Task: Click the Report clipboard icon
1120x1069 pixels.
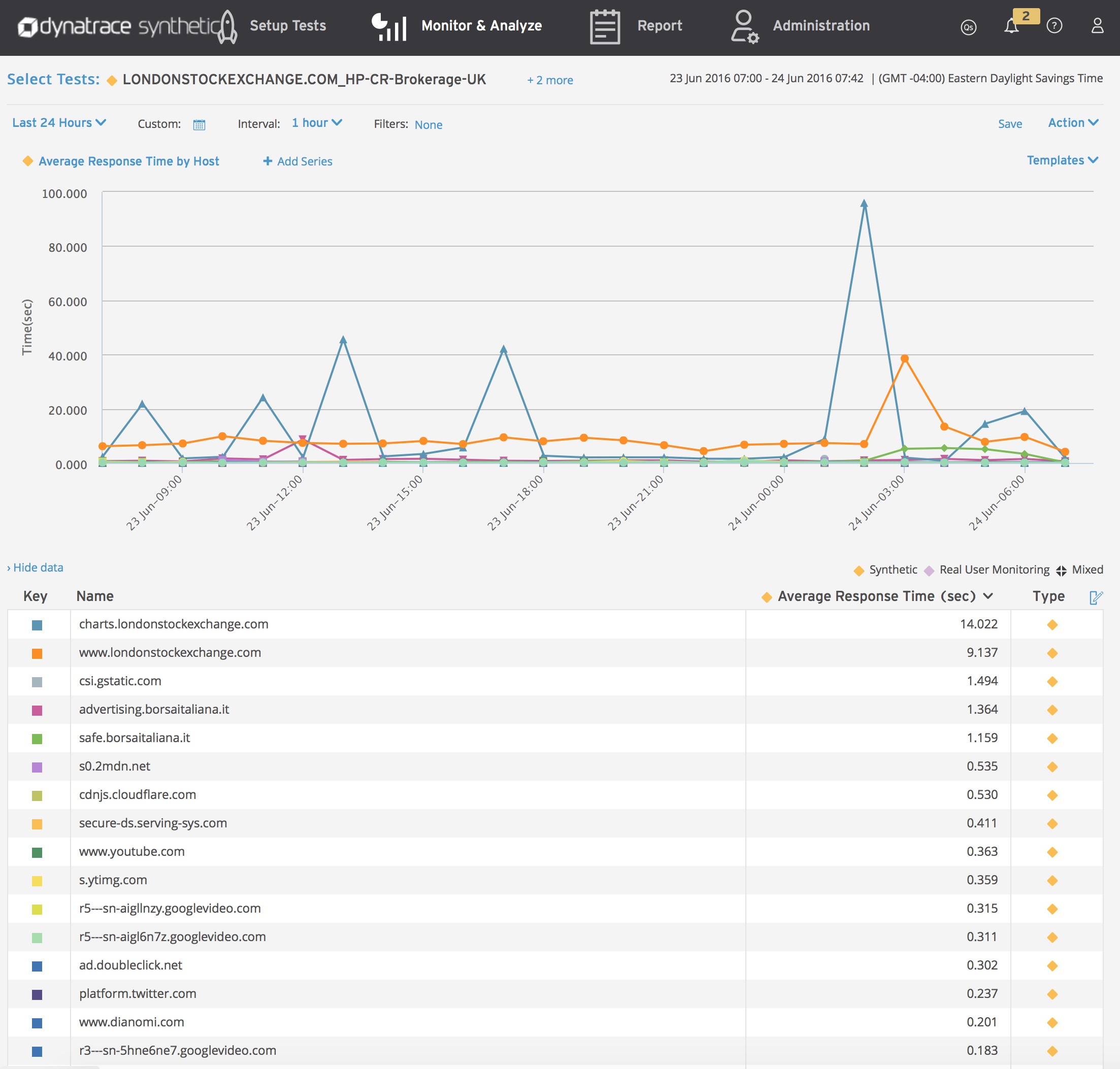Action: click(x=605, y=27)
